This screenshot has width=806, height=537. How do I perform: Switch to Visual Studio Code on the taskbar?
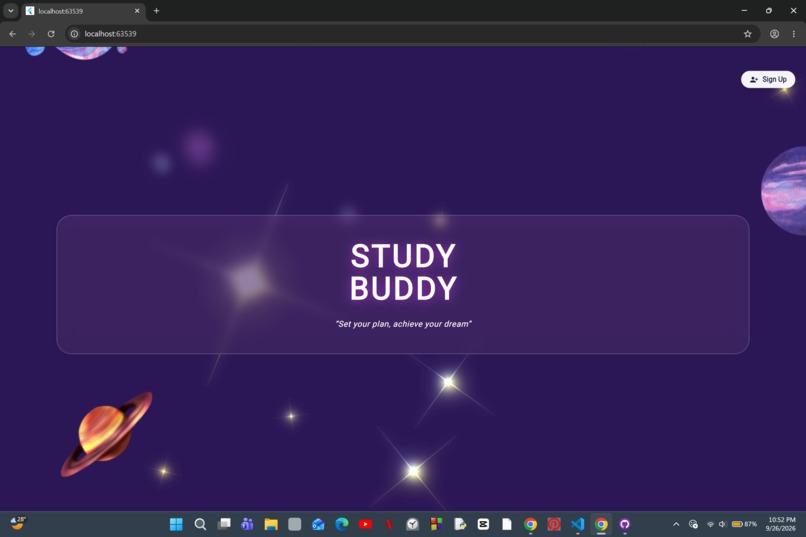[578, 524]
